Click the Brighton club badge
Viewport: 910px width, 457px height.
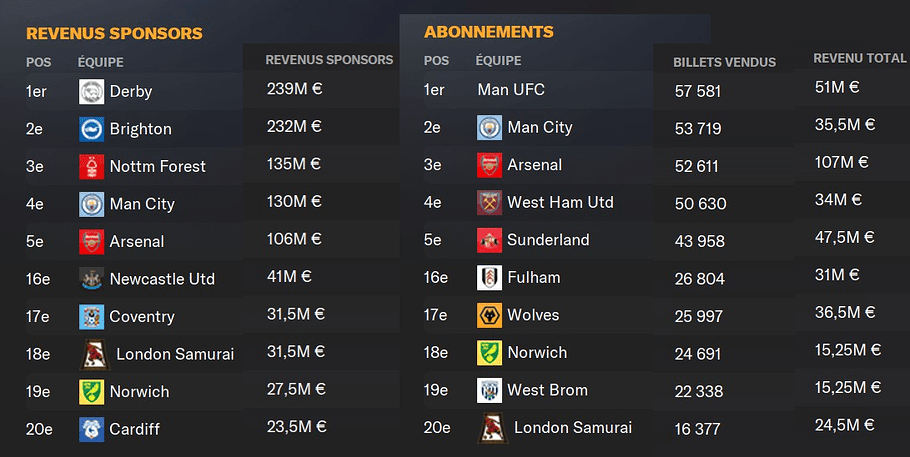[x=92, y=129]
